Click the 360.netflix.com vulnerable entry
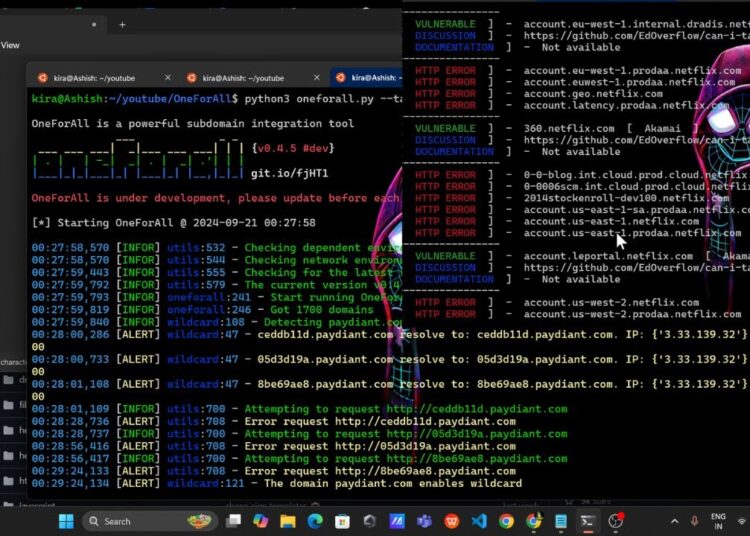 pos(569,129)
